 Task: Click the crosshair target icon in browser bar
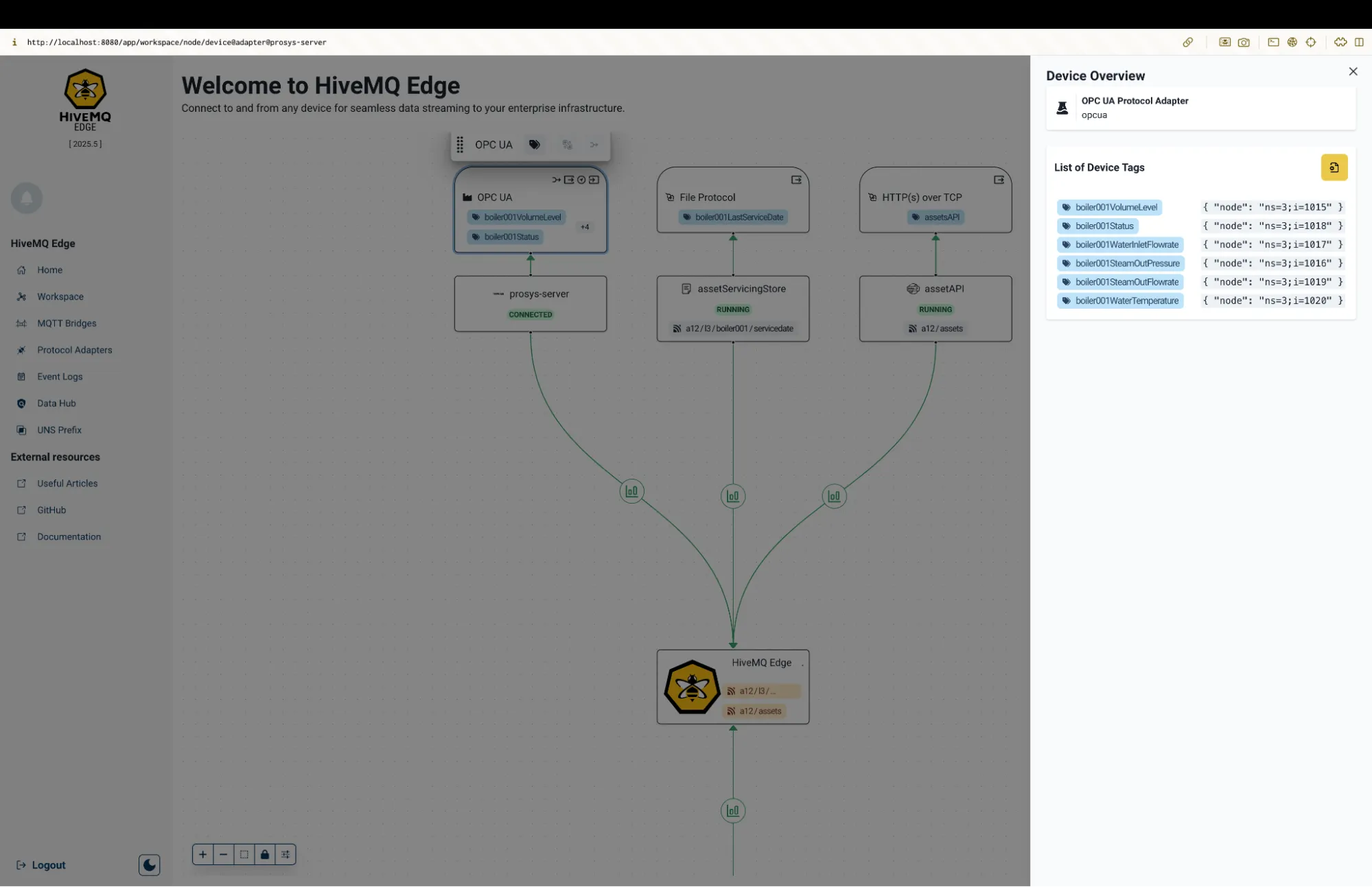pos(1311,42)
